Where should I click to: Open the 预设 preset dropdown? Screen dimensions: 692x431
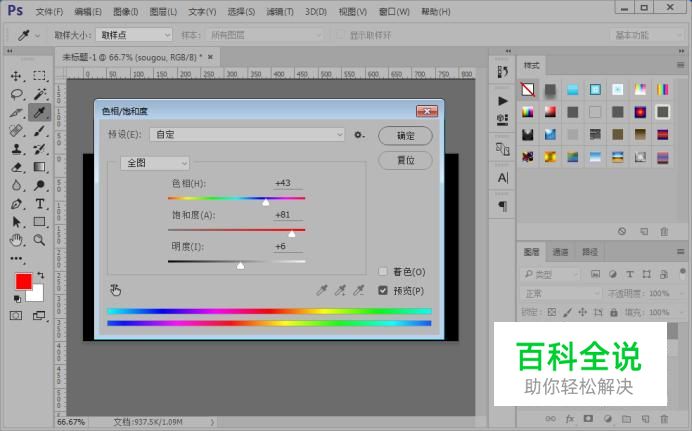point(247,134)
